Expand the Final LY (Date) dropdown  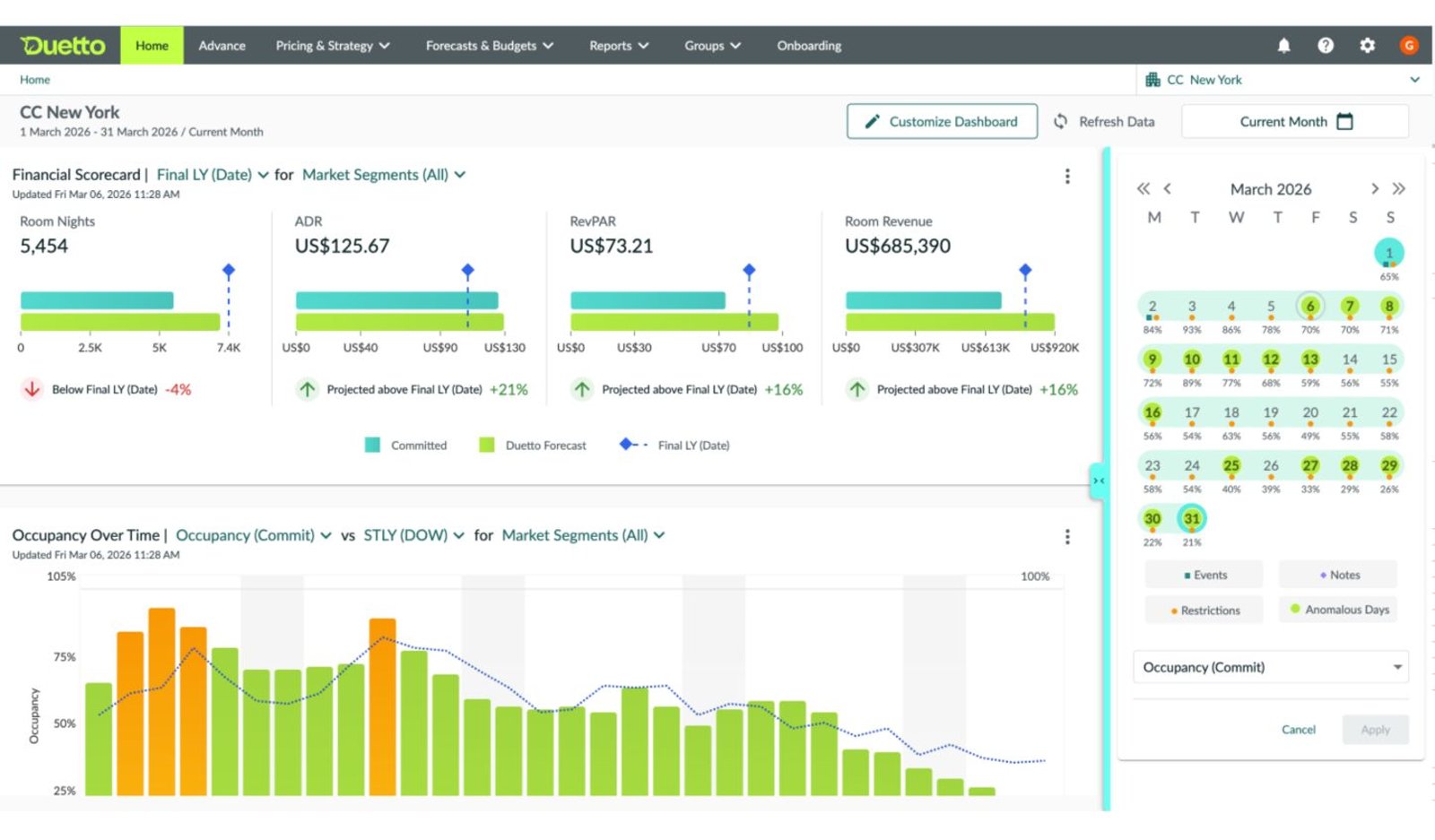pyautogui.click(x=213, y=175)
